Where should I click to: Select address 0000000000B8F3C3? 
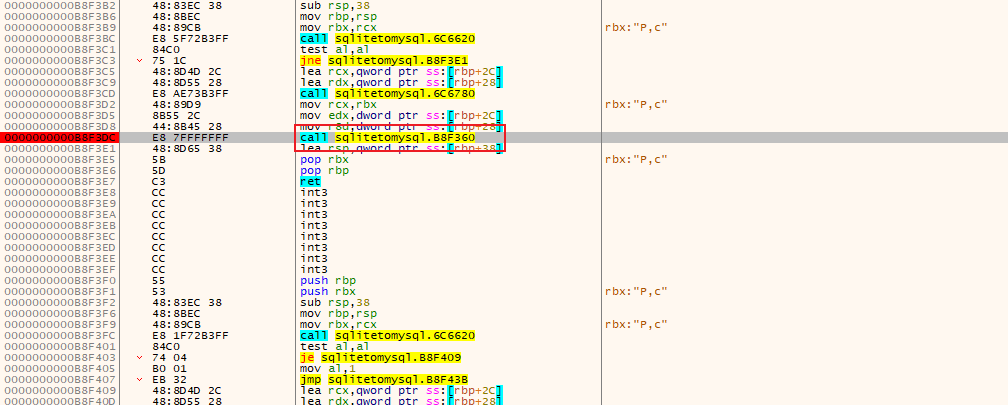(59, 60)
